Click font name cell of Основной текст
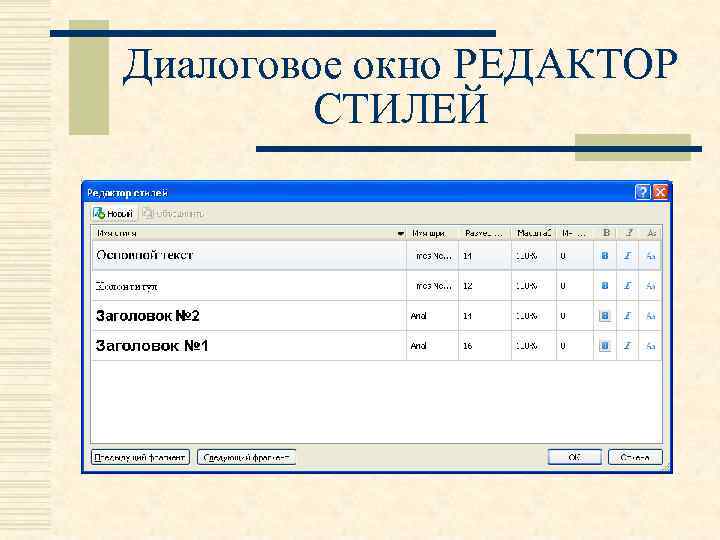Viewport: 720px width, 540px height. point(433,256)
